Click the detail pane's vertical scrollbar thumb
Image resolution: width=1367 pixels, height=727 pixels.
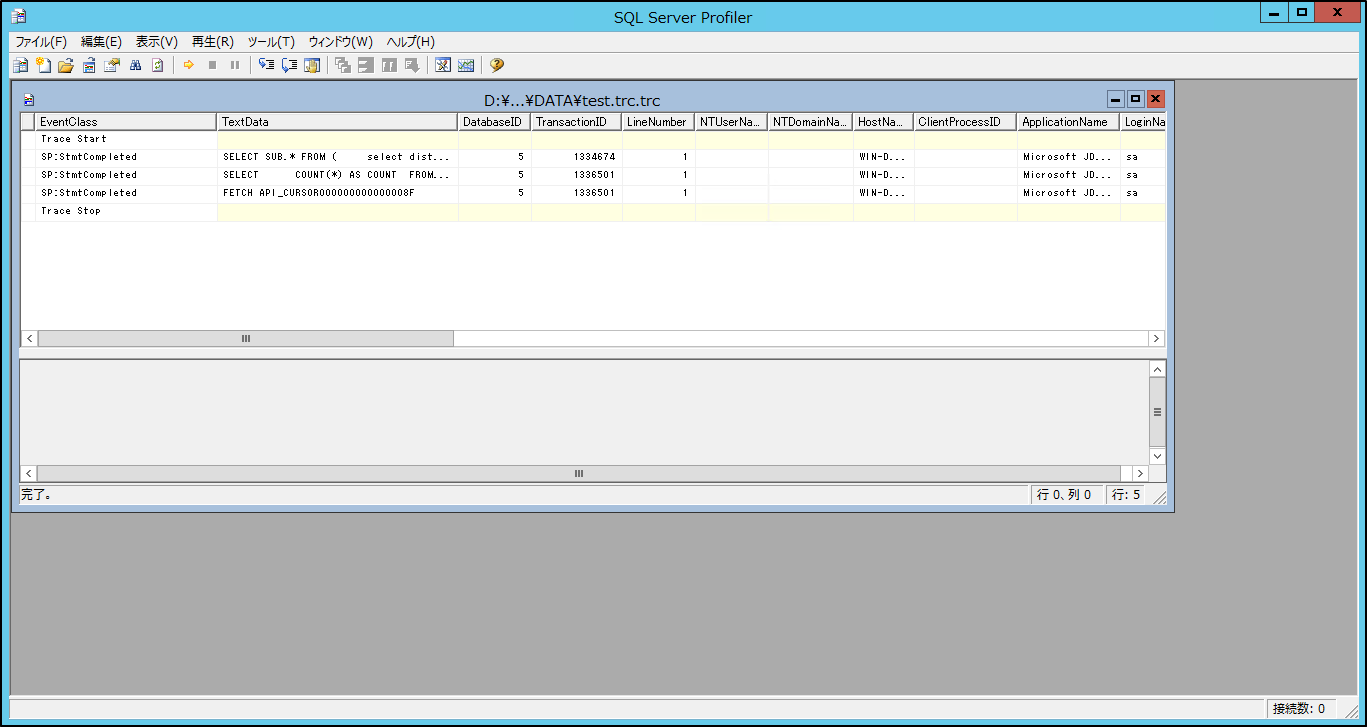point(1157,412)
